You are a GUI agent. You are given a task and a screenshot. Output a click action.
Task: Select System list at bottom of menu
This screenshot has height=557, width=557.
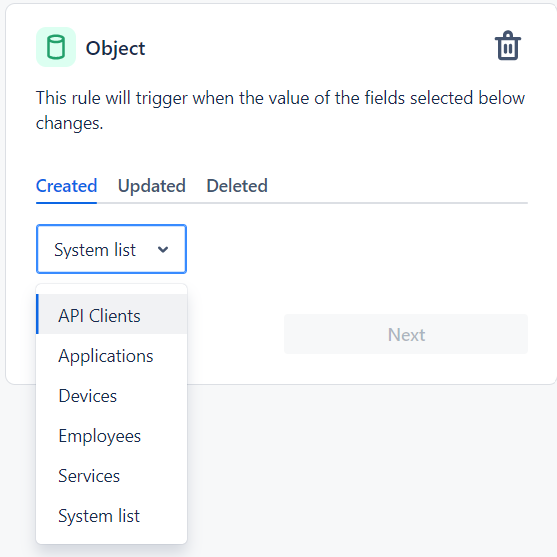point(111,516)
